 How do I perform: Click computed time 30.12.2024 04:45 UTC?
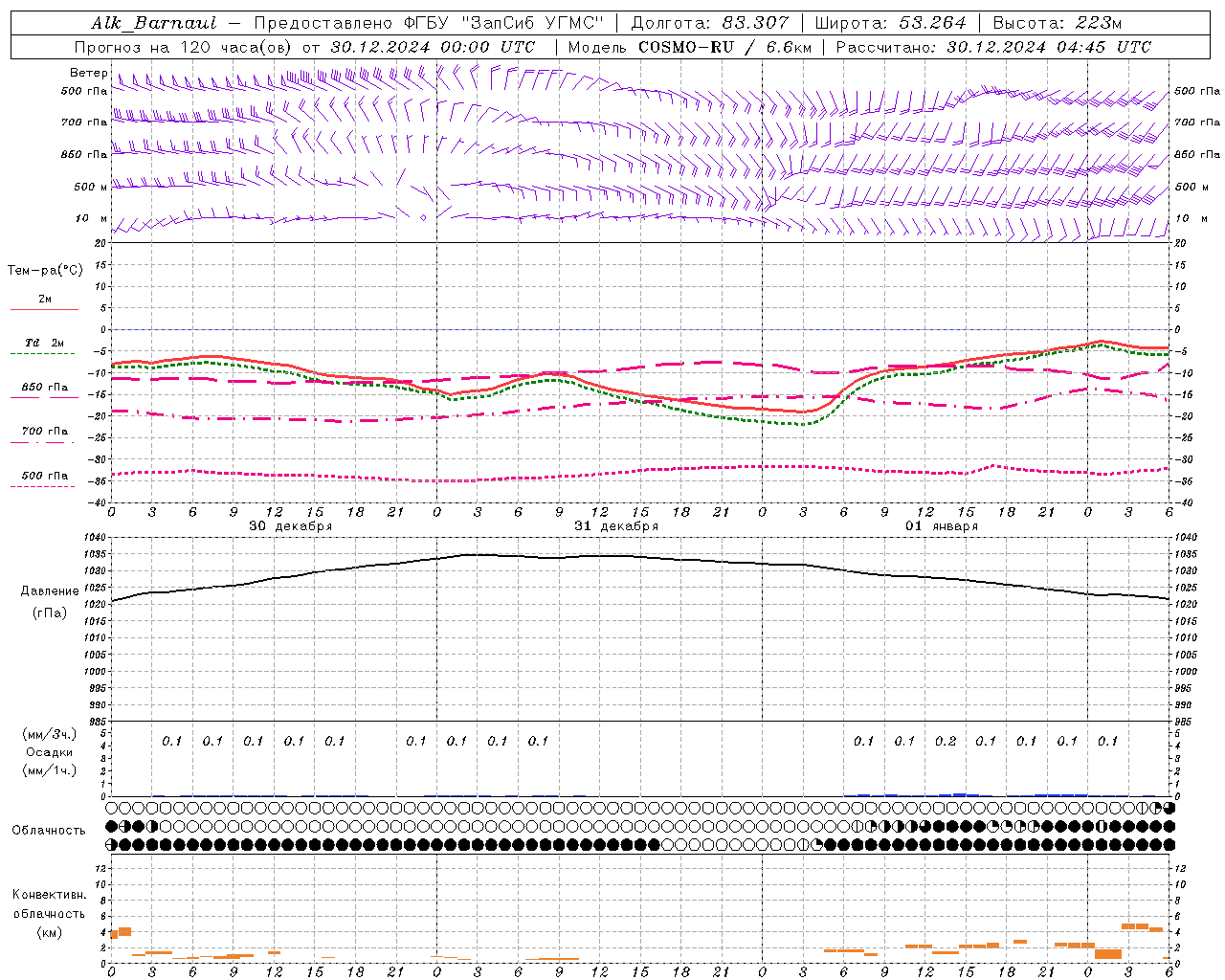[1049, 47]
